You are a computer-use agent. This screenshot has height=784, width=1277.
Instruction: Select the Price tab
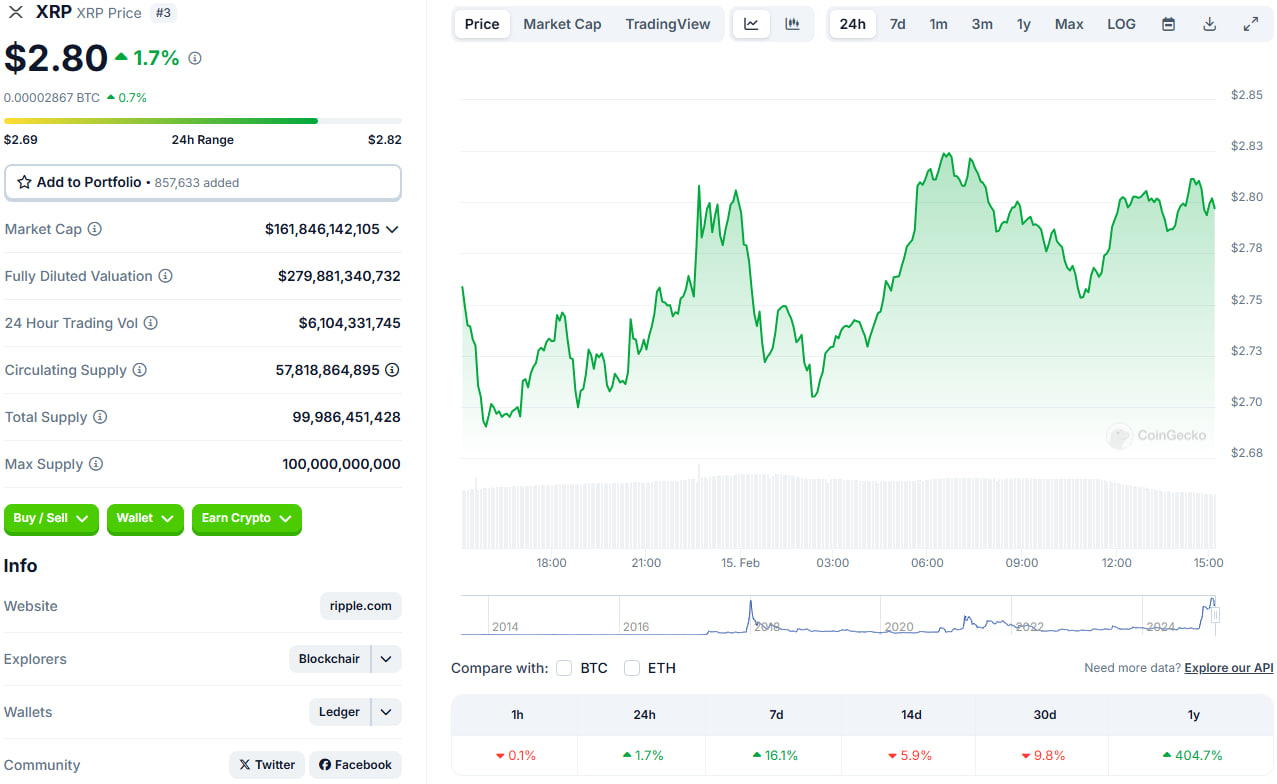click(x=482, y=24)
